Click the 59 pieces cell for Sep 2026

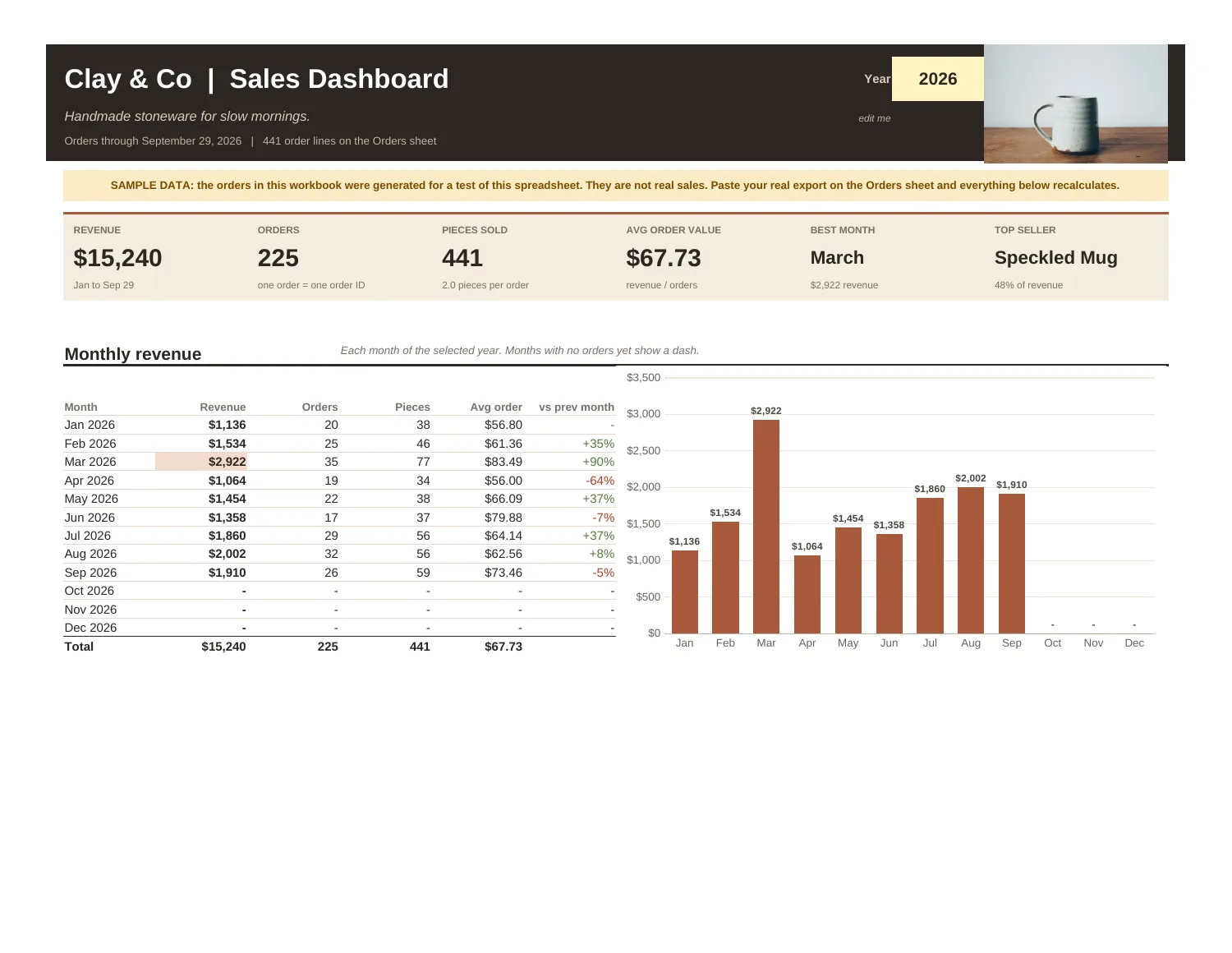(423, 573)
